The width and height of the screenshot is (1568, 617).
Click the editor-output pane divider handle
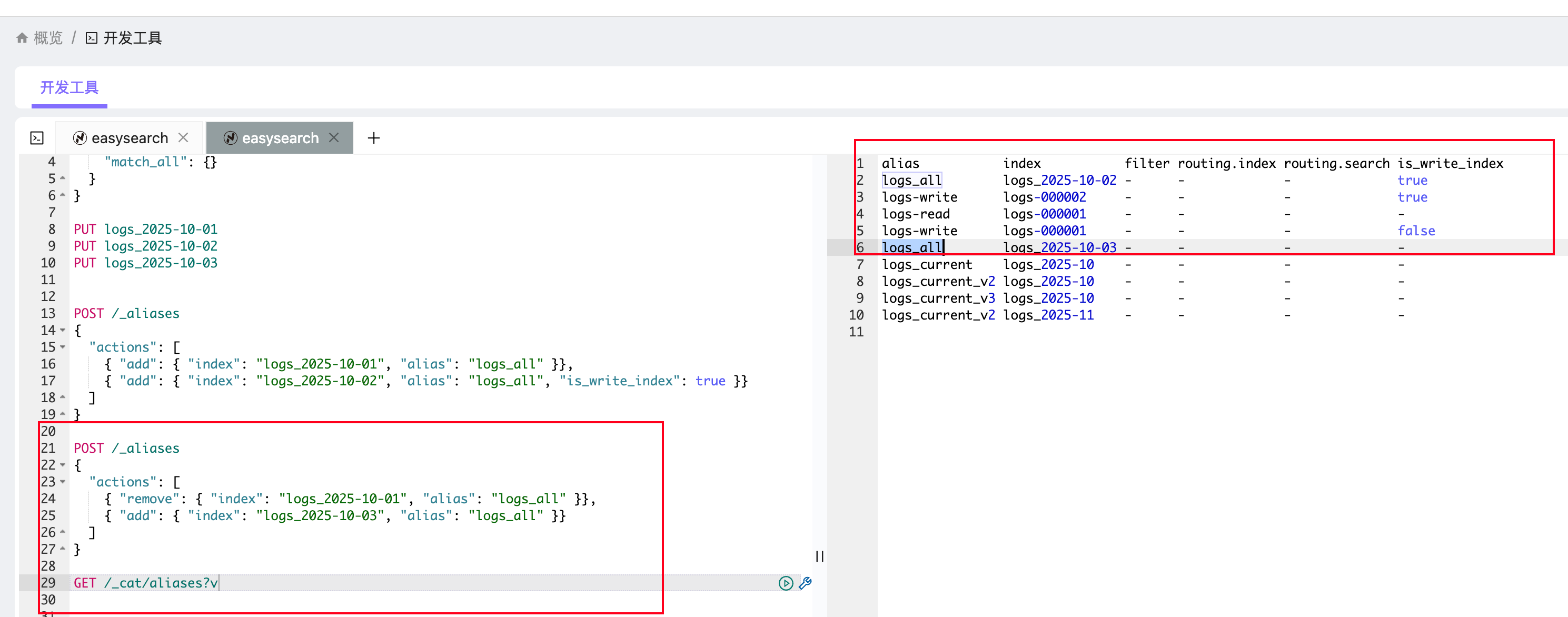pos(819,556)
